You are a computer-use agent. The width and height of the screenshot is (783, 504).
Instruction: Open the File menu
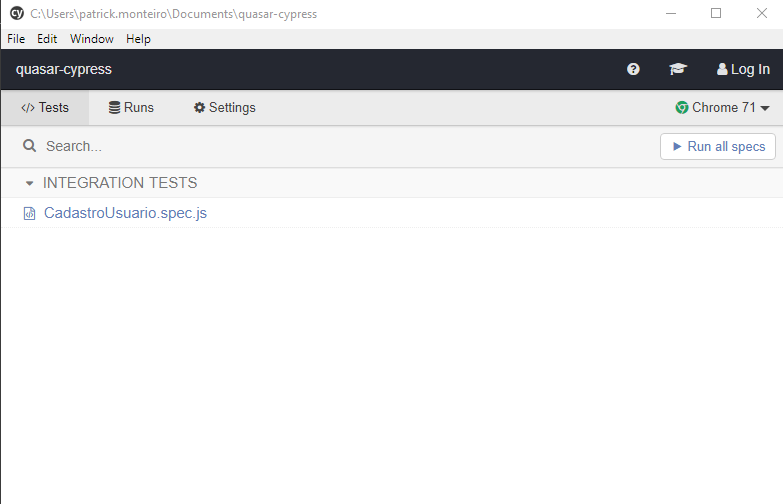click(x=16, y=39)
